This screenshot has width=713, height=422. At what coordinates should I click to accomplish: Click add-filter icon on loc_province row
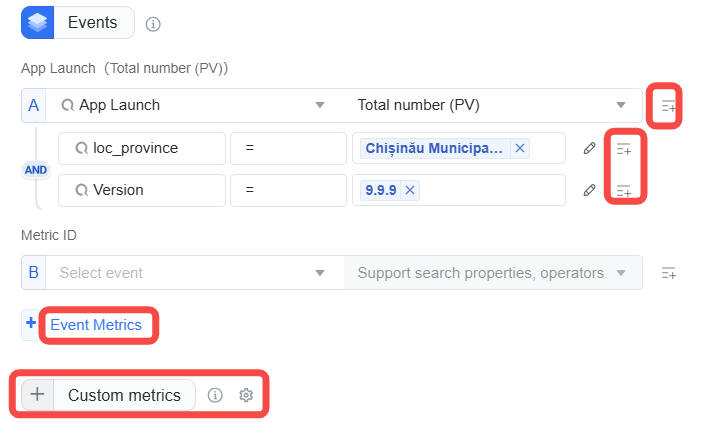click(624, 149)
